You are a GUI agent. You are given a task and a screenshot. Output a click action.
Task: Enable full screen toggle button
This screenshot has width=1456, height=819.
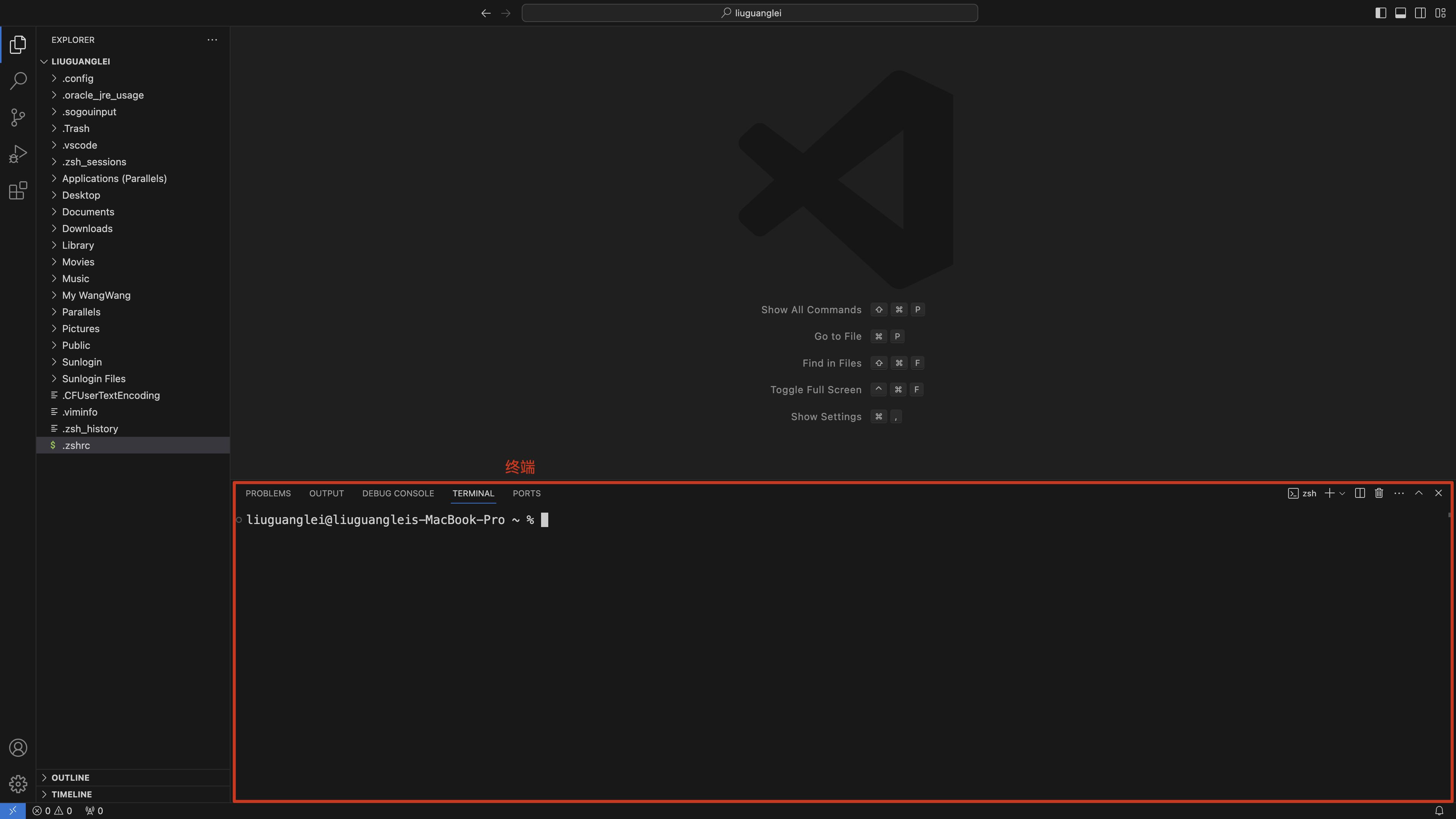(815, 389)
